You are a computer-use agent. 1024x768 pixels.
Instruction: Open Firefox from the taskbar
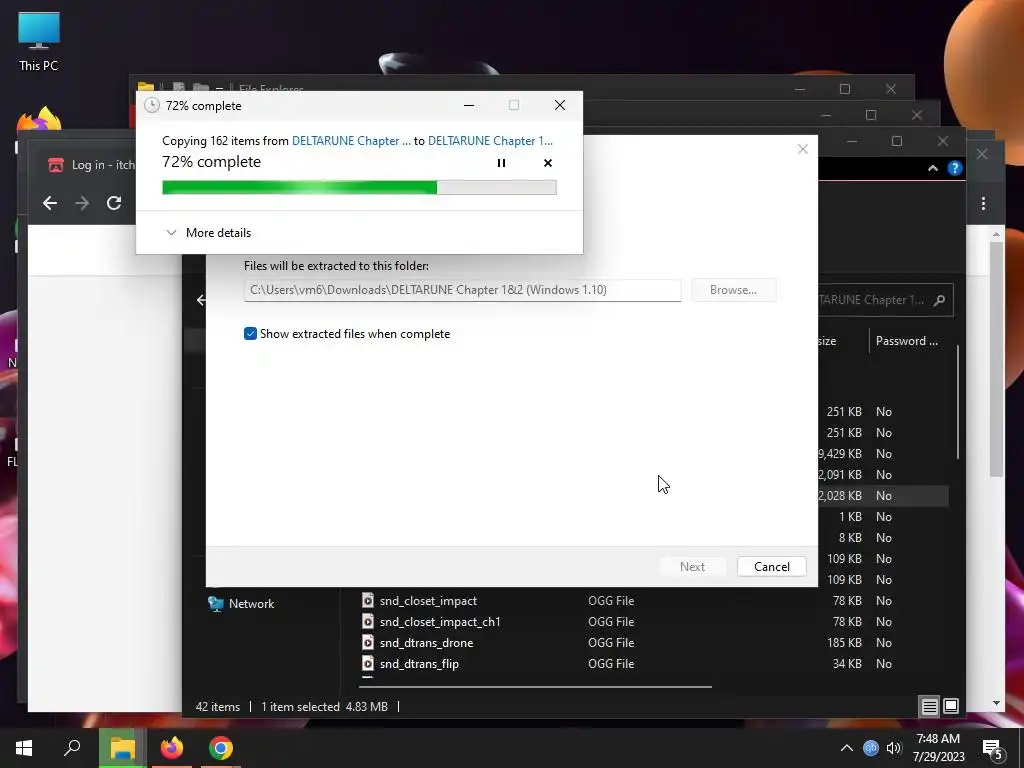tap(172, 748)
